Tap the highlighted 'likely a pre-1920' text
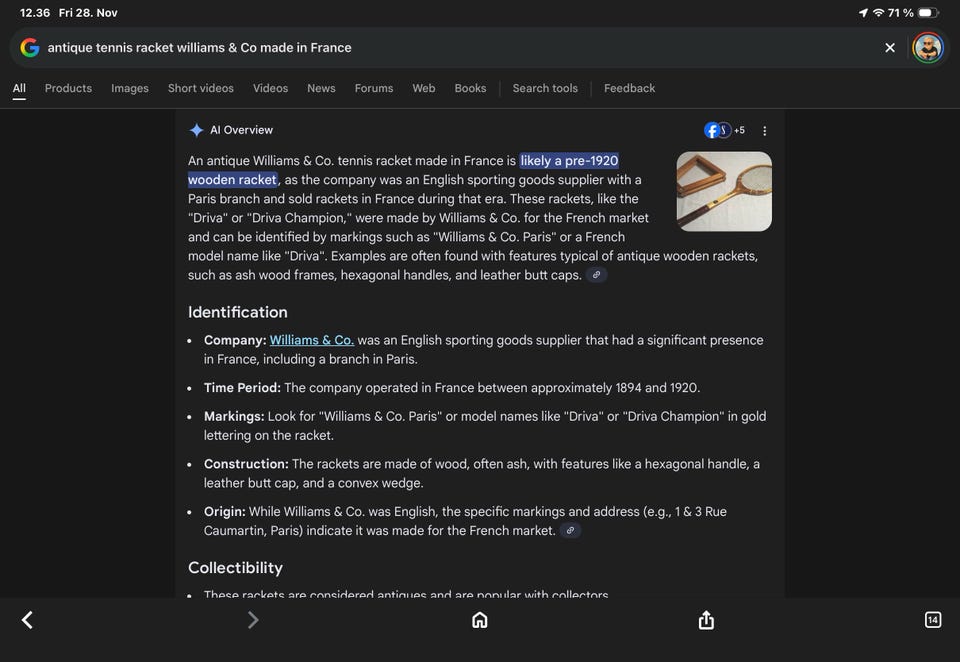This screenshot has width=960, height=662. 569,160
